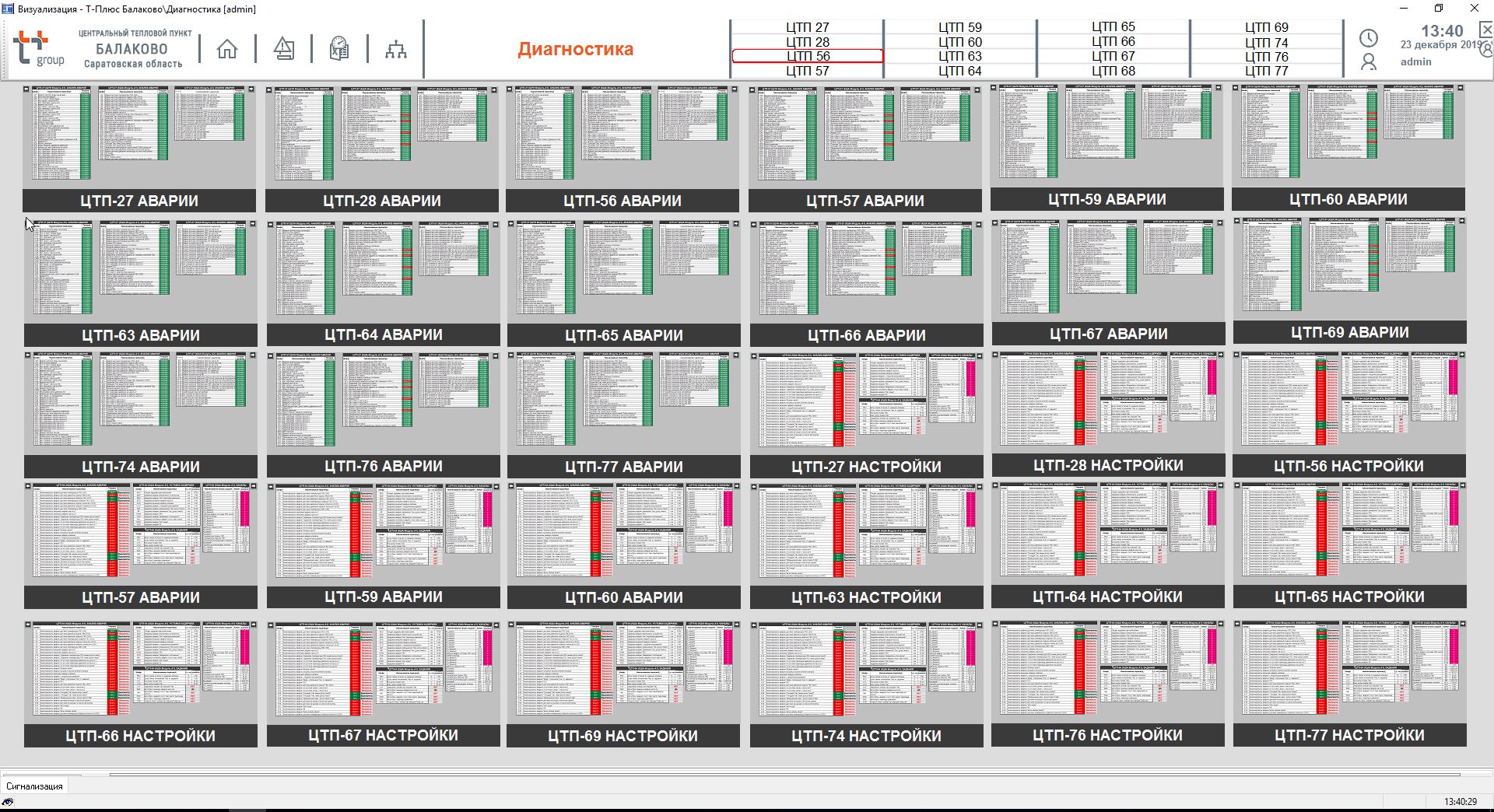Click the ЦТП-63 НАСТРОЙКИ label
The width and height of the screenshot is (1494, 812).
pyautogui.click(x=866, y=597)
